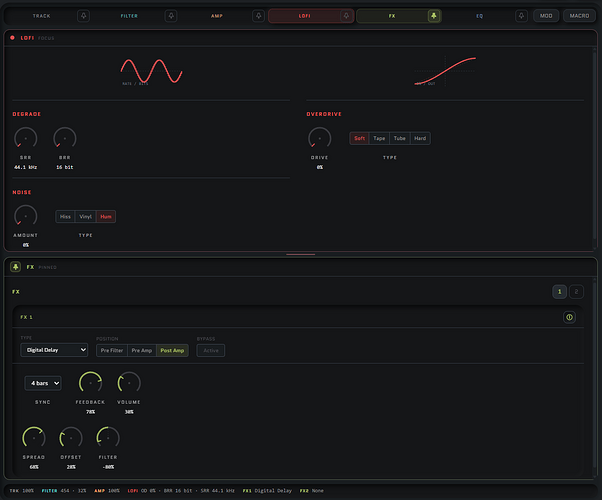Click the overdrive in/out curve display
This screenshot has height=500, width=602.
tap(445, 71)
